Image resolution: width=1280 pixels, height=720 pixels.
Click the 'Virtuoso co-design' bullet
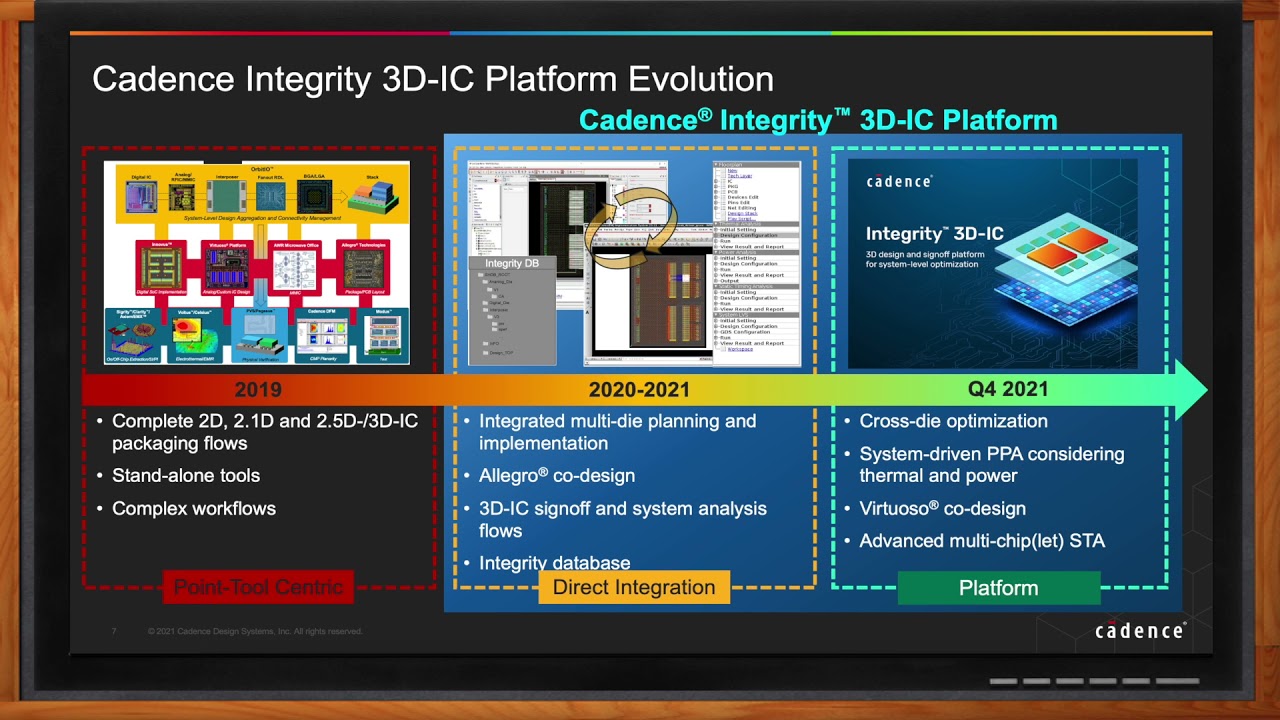943,508
